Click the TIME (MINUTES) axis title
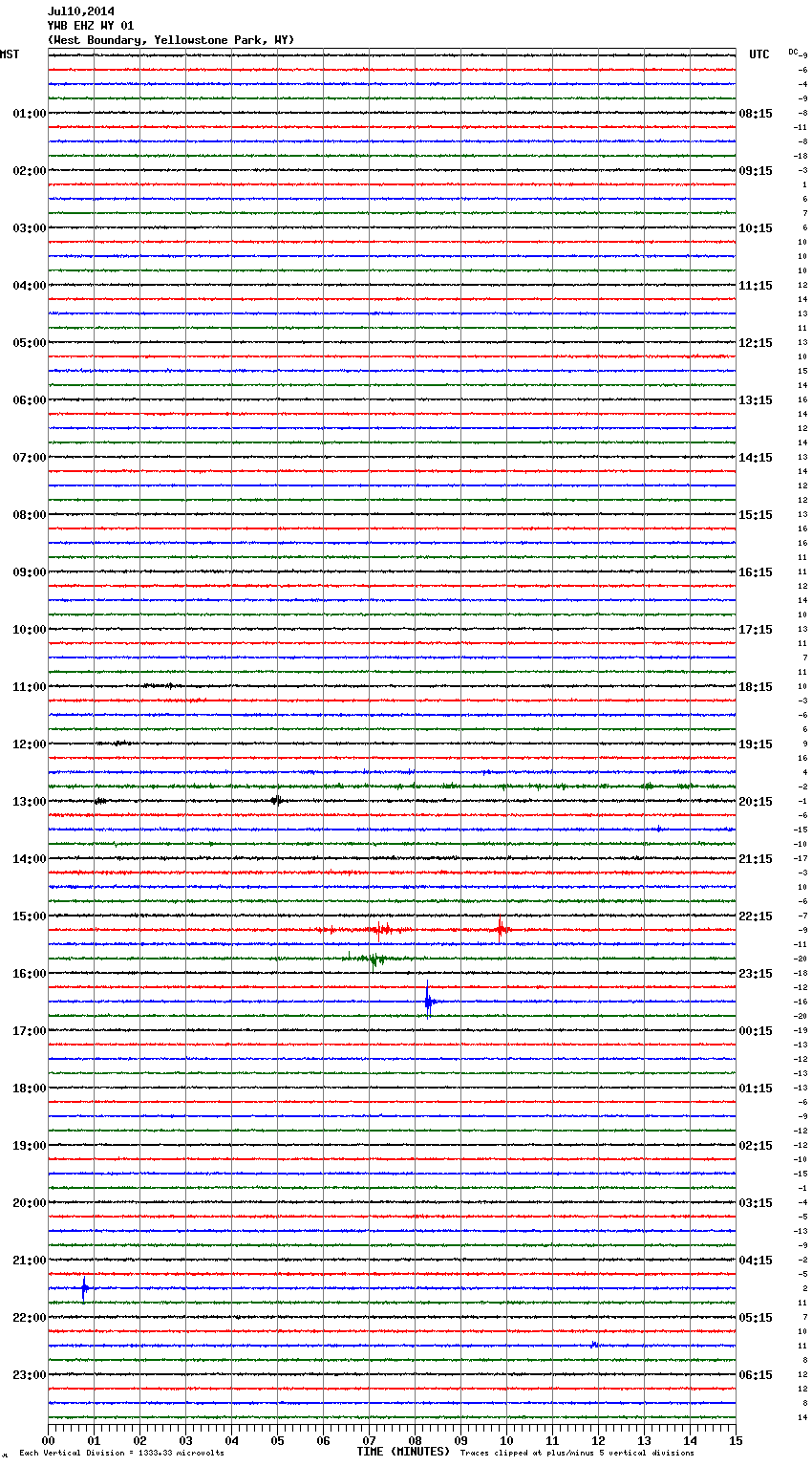This screenshot has height=1466, width=812. pyautogui.click(x=403, y=1452)
